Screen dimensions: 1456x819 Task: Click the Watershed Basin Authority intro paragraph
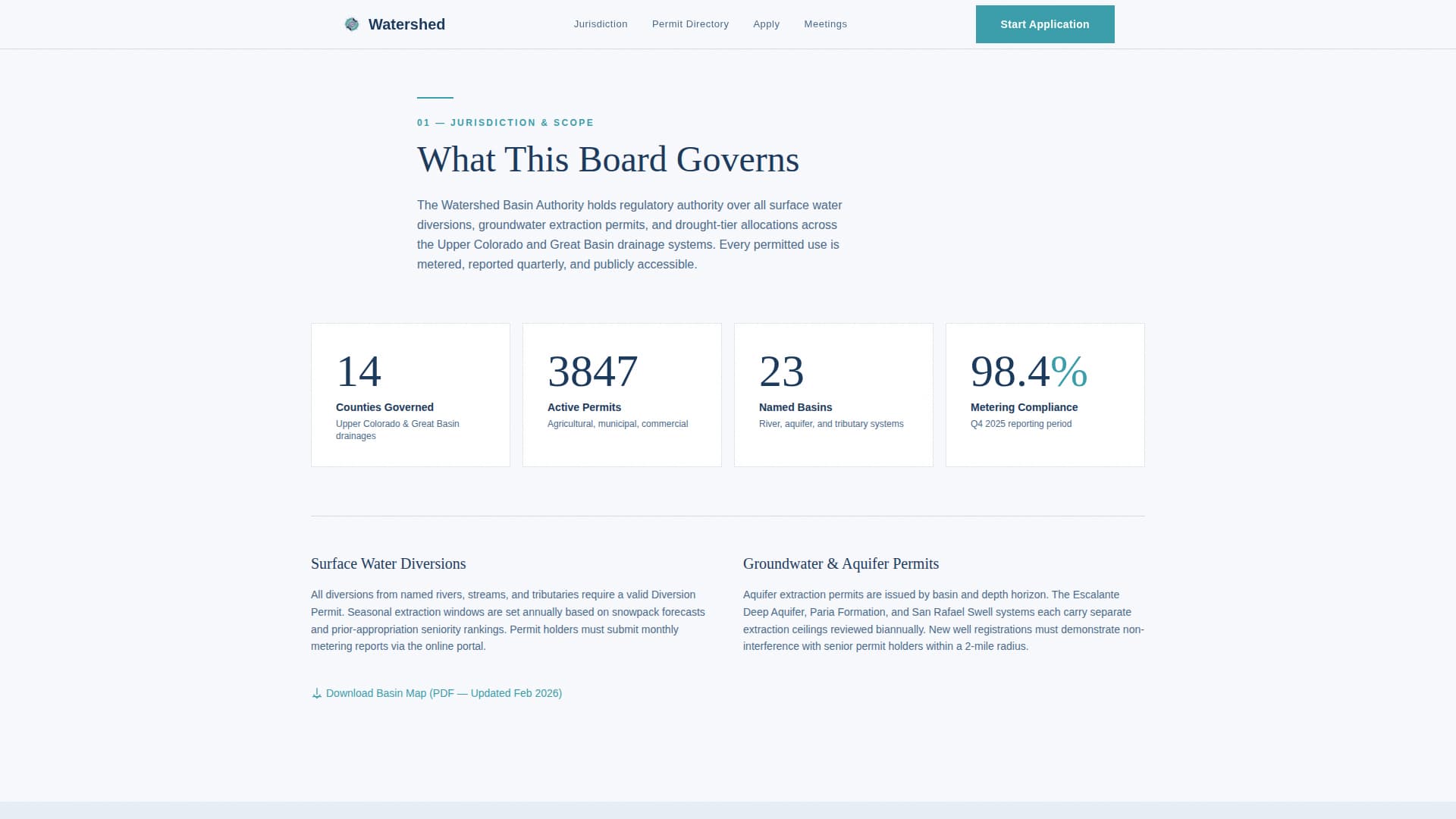(629, 234)
